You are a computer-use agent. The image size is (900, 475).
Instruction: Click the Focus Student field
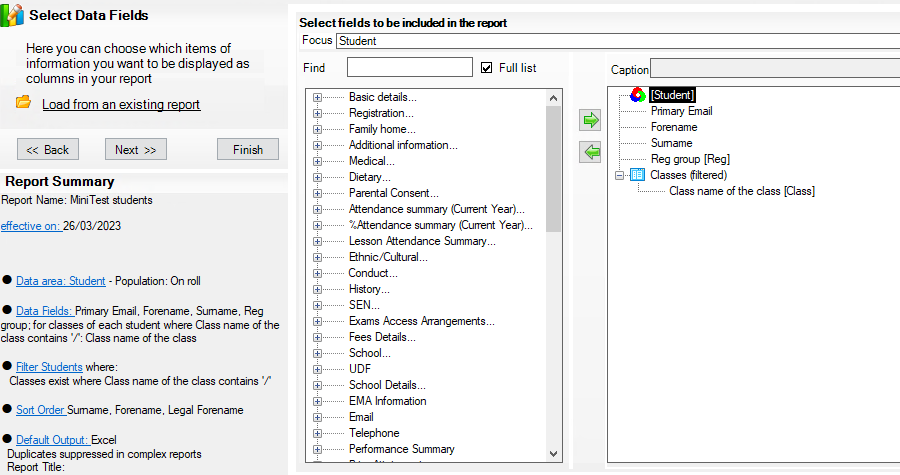pyautogui.click(x=618, y=41)
